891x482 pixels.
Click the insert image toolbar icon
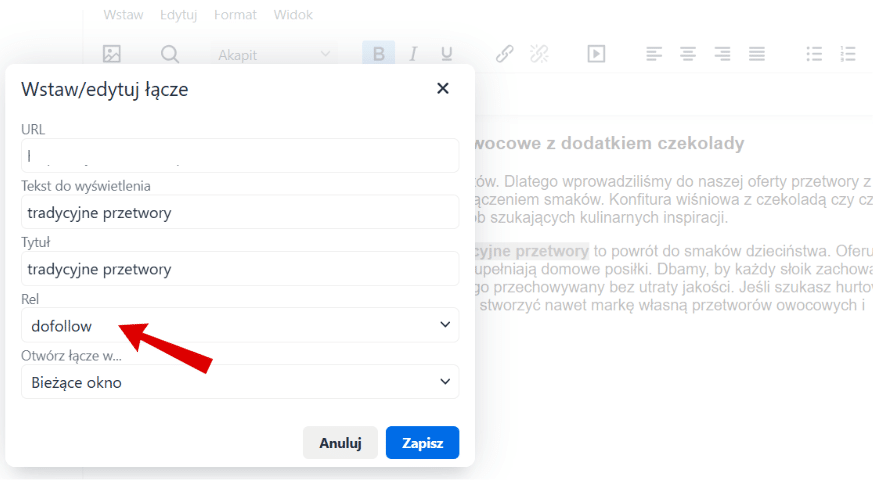112,54
